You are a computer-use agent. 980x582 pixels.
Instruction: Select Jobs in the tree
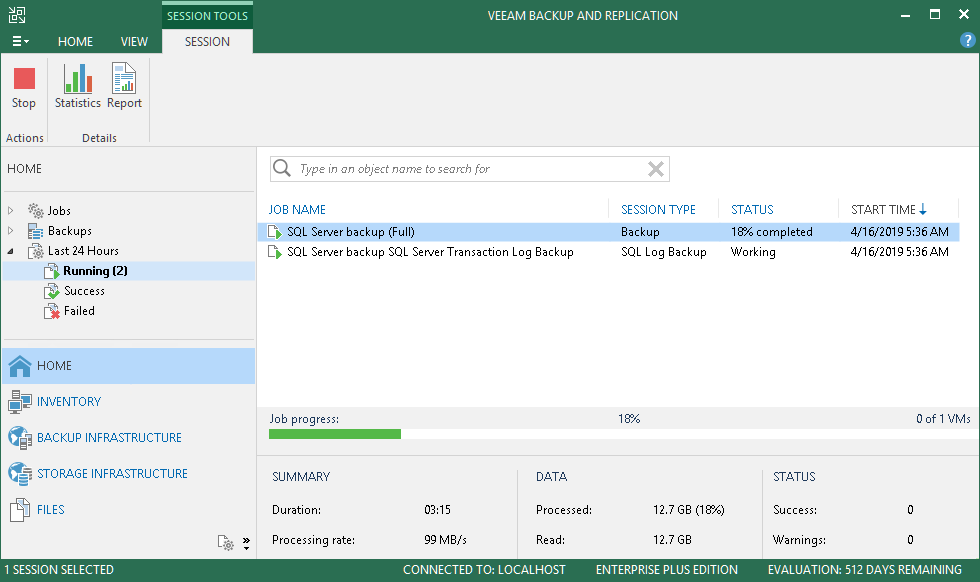[59, 211]
